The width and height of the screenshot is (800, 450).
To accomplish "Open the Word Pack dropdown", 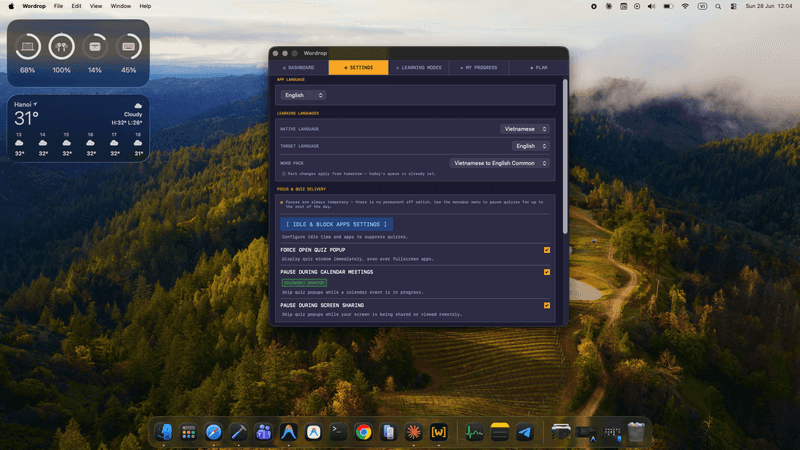I will pyautogui.click(x=499, y=163).
